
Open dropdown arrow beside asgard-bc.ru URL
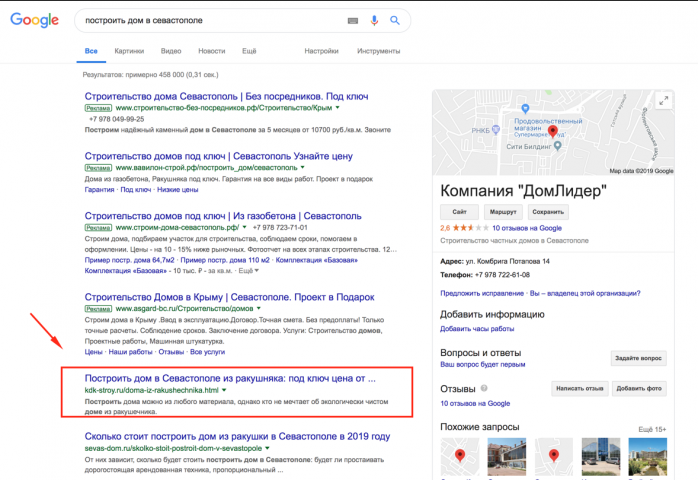coord(259,308)
